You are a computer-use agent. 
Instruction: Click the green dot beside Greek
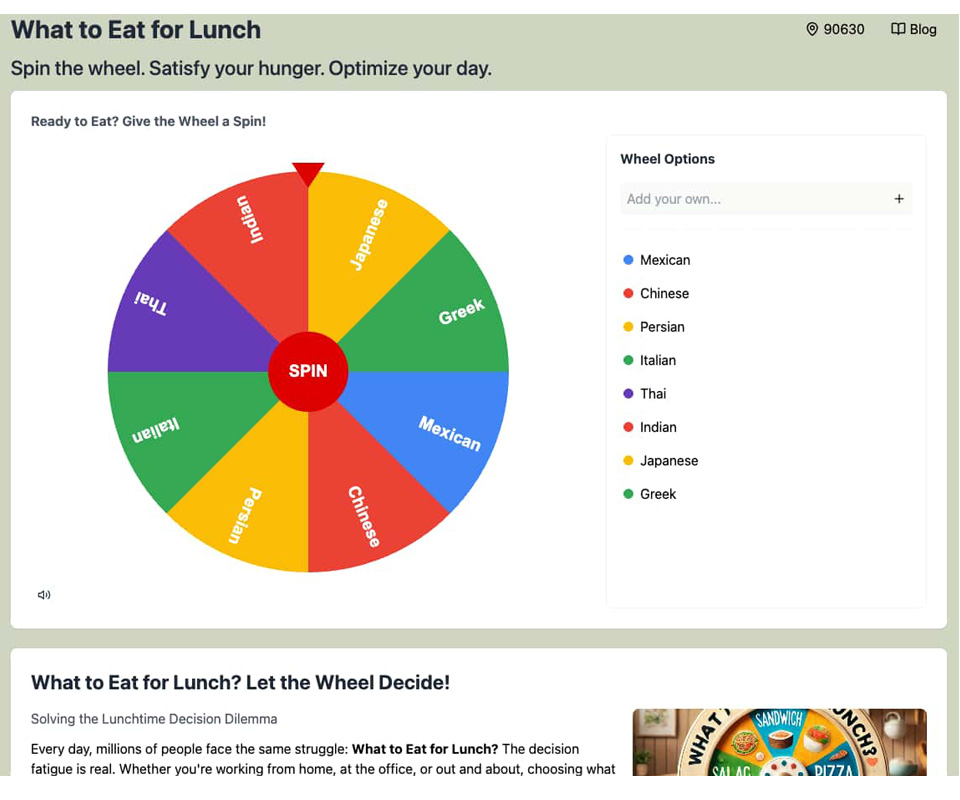point(629,494)
